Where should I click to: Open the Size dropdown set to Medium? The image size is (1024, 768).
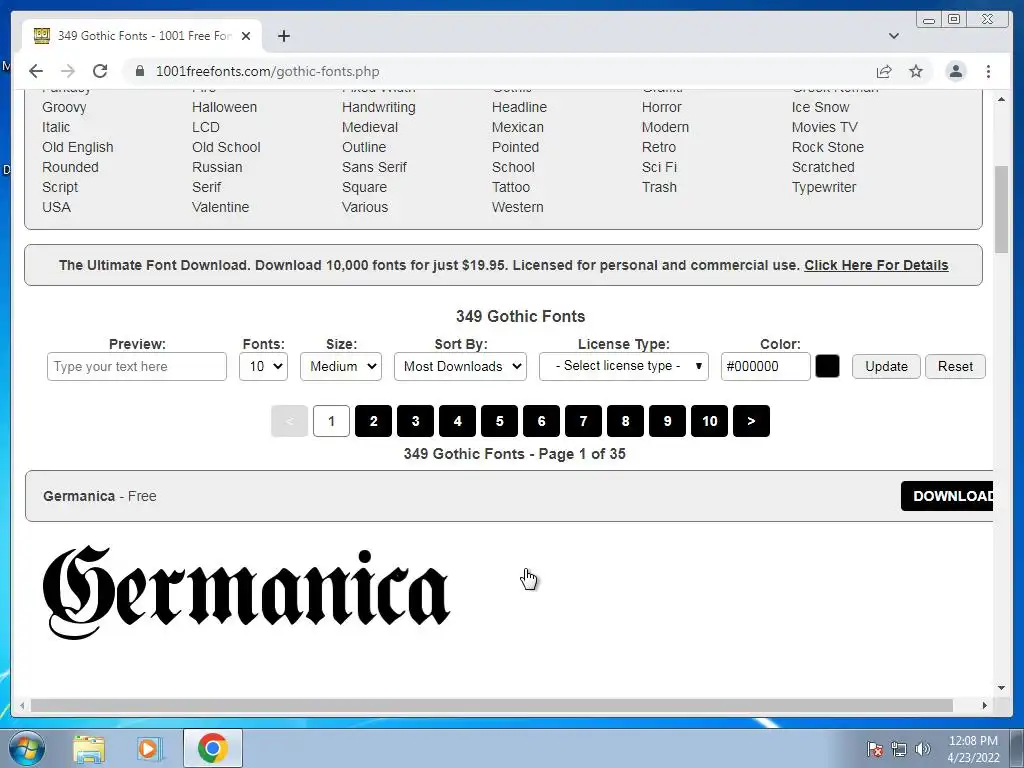(341, 366)
